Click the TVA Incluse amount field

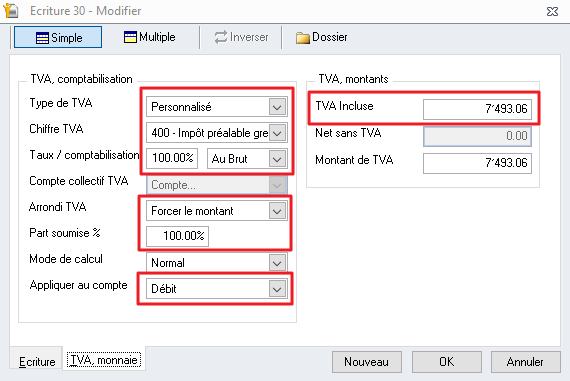477,109
